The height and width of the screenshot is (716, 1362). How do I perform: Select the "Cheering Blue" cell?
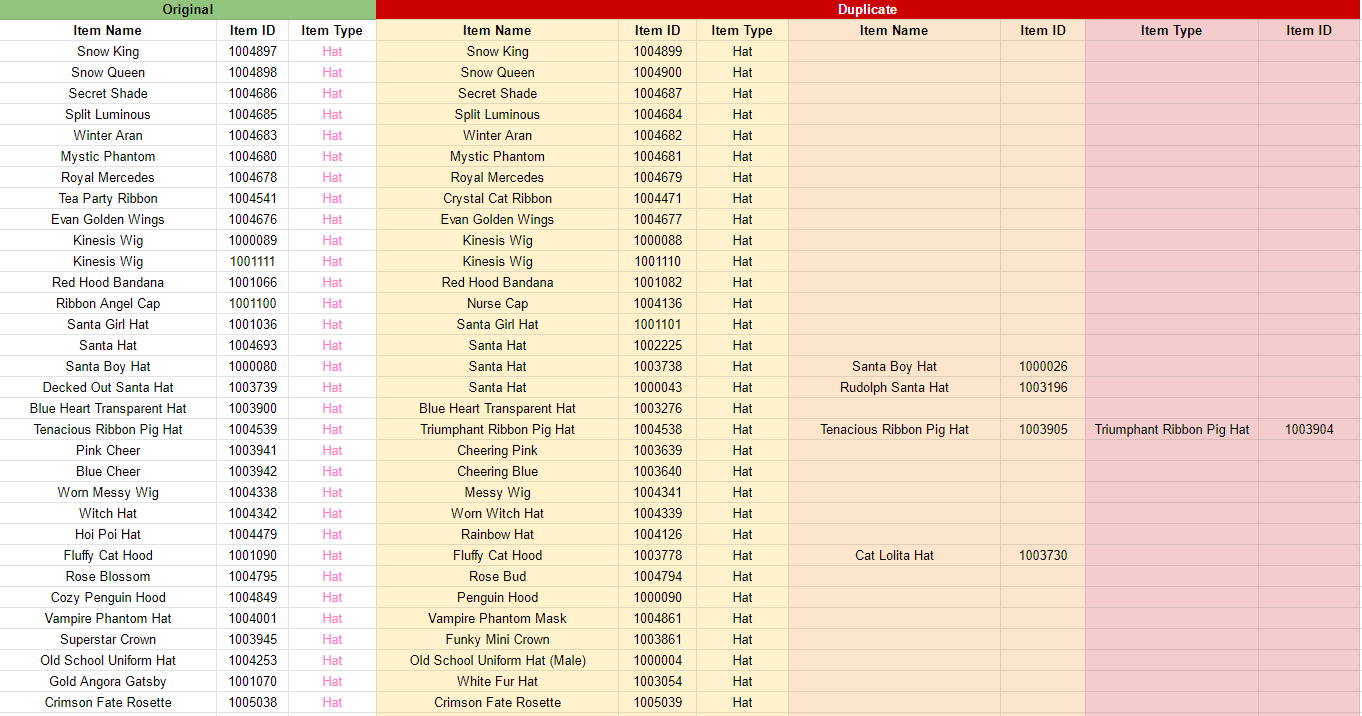[x=497, y=471]
